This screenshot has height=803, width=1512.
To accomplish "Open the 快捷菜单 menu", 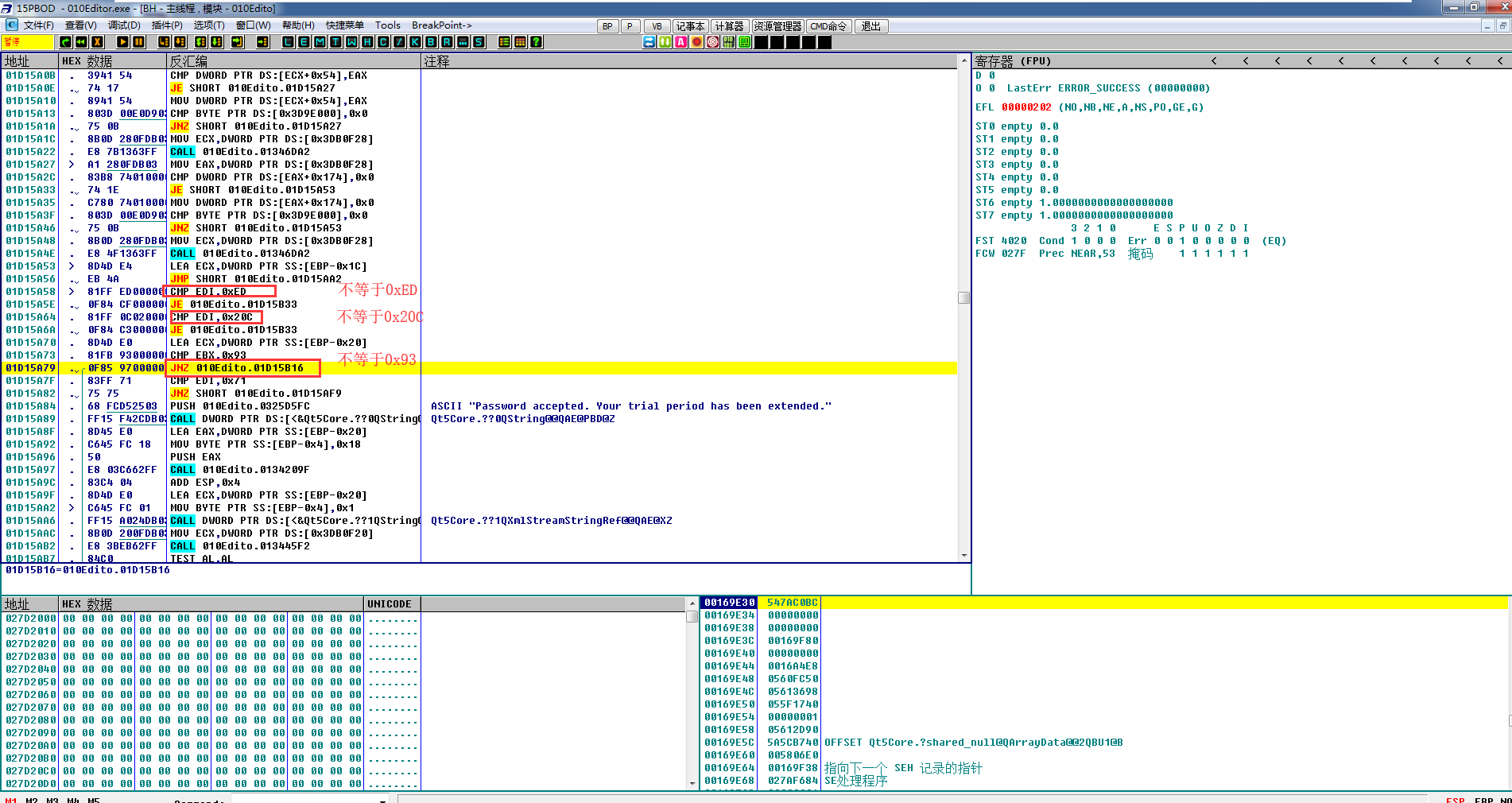I will coord(345,25).
